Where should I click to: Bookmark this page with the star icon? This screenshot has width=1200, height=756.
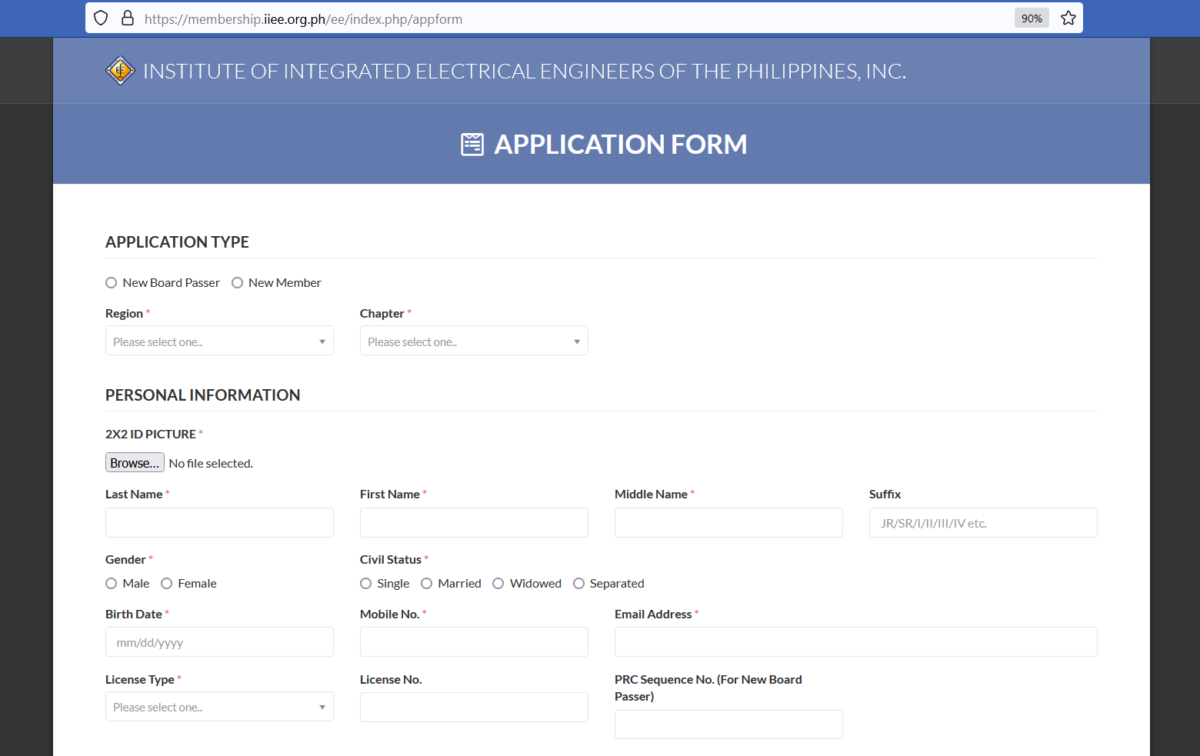pyautogui.click(x=1068, y=18)
